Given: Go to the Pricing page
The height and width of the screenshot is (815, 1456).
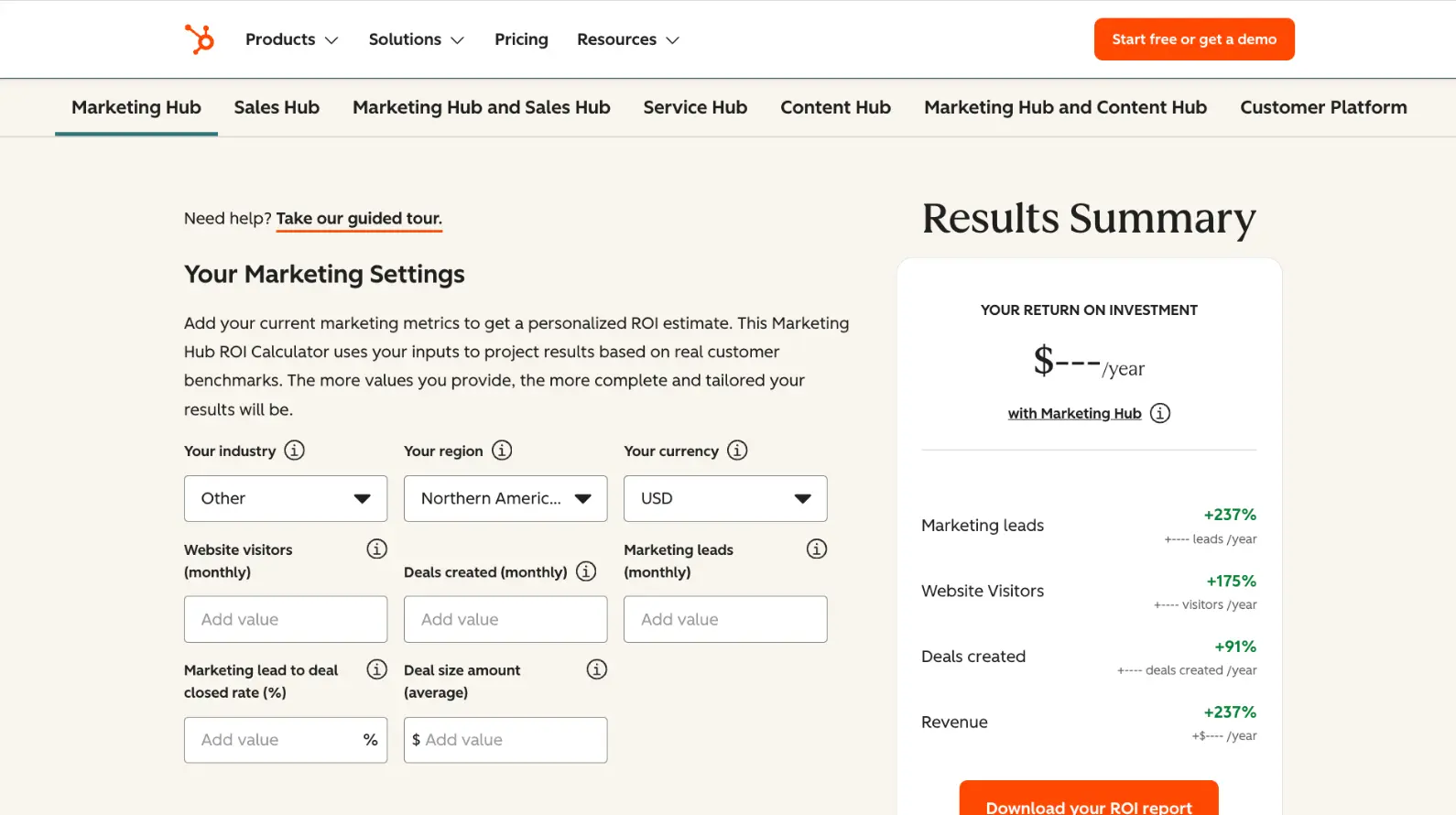Looking at the screenshot, I should [x=521, y=39].
